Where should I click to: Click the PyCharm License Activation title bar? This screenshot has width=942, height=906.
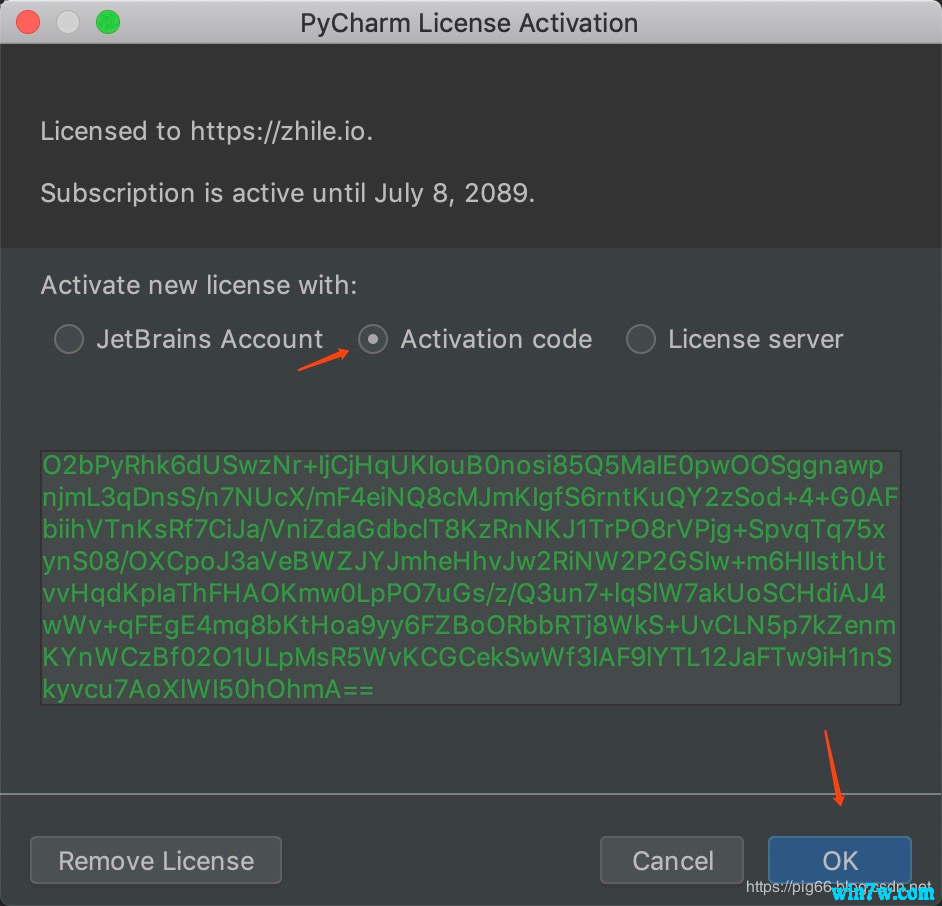pos(469,23)
